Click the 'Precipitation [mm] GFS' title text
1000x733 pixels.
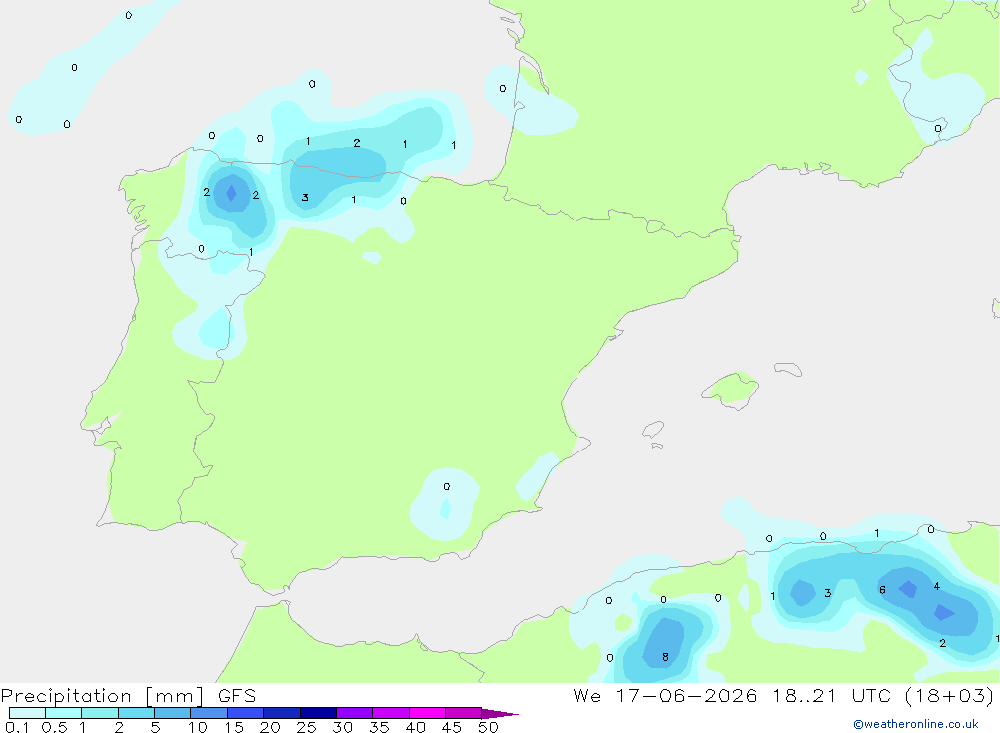(128, 696)
